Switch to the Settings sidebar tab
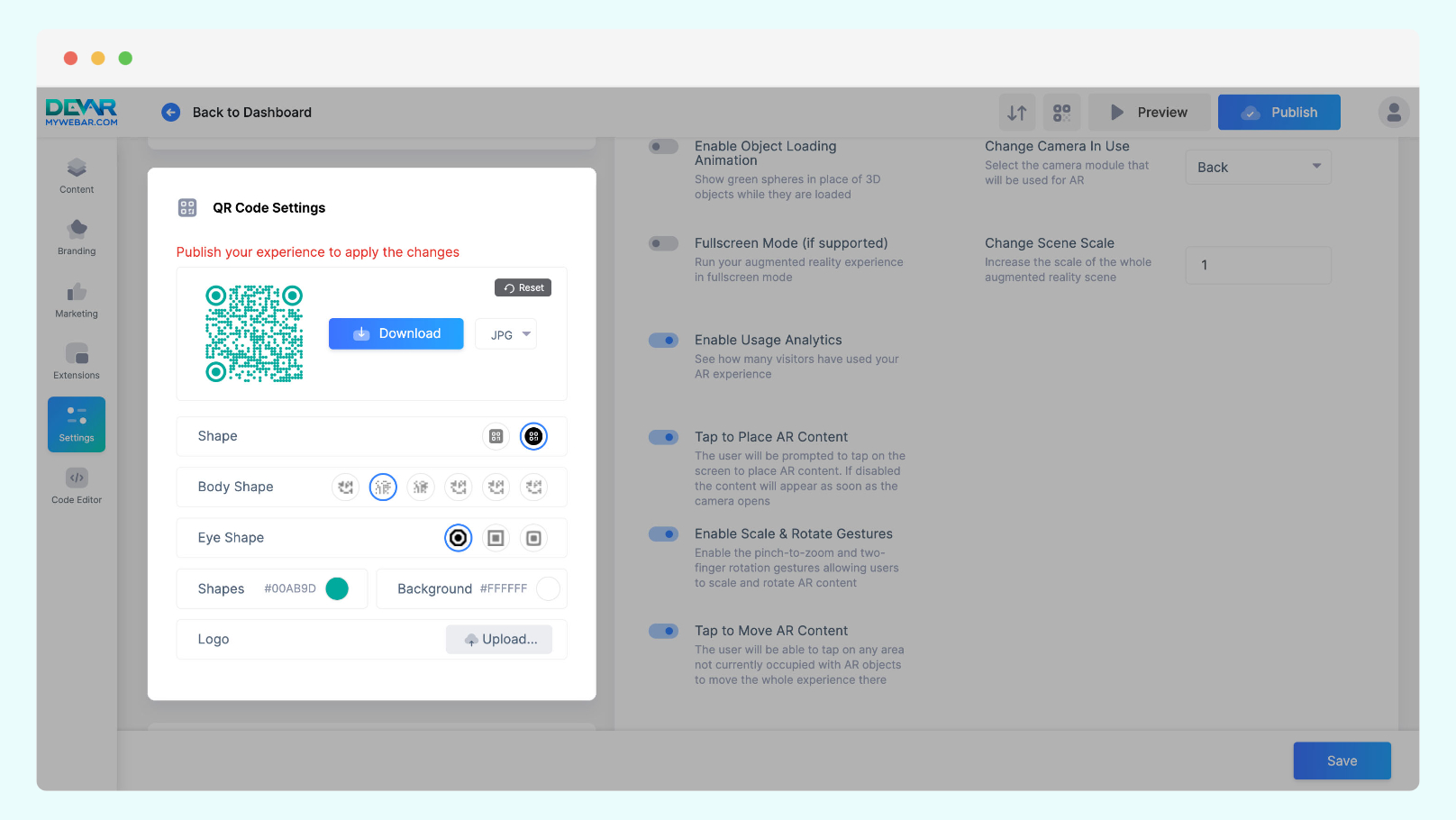The width and height of the screenshot is (1456, 820). (x=77, y=424)
